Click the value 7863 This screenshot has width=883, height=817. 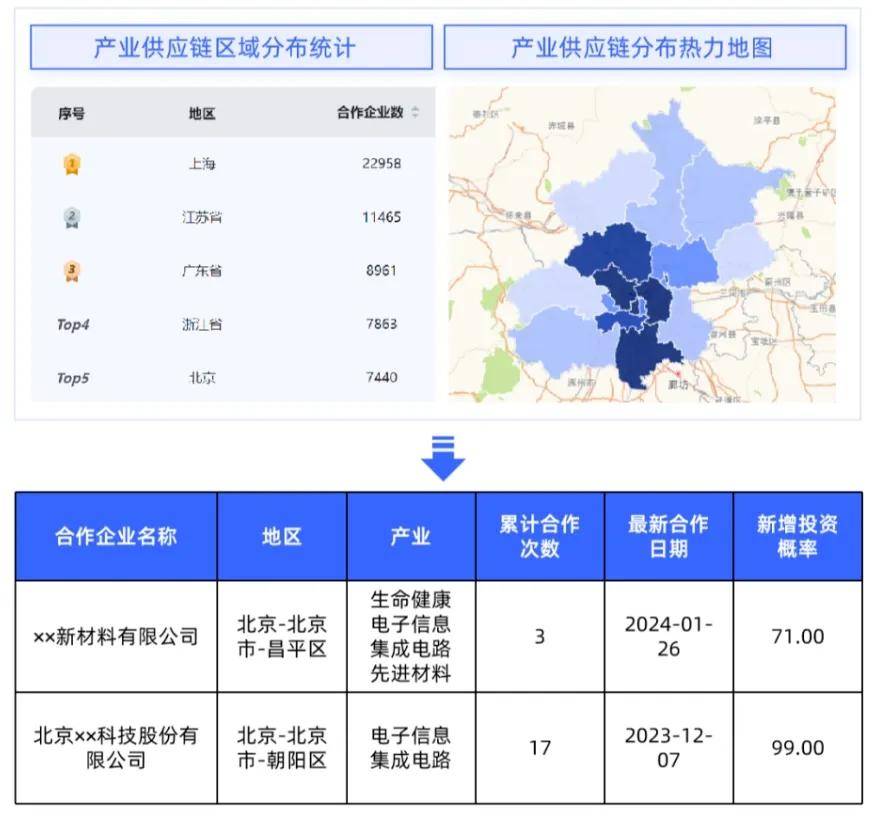click(381, 324)
